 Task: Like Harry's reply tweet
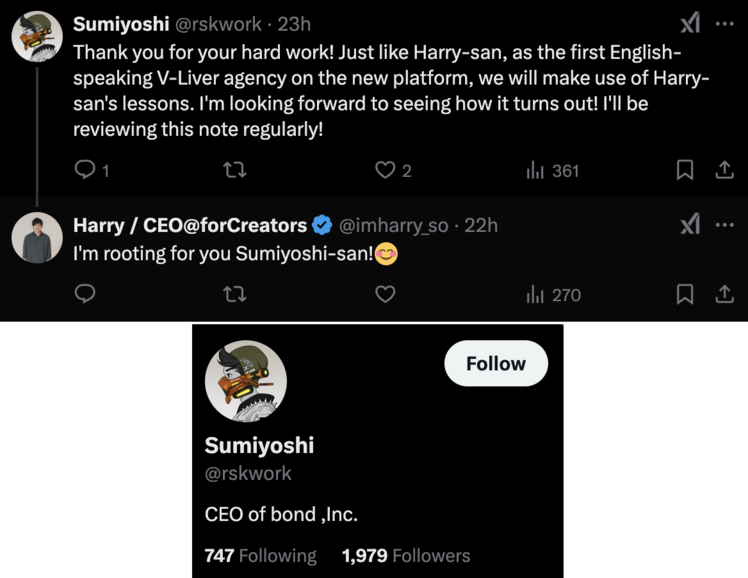pos(385,294)
